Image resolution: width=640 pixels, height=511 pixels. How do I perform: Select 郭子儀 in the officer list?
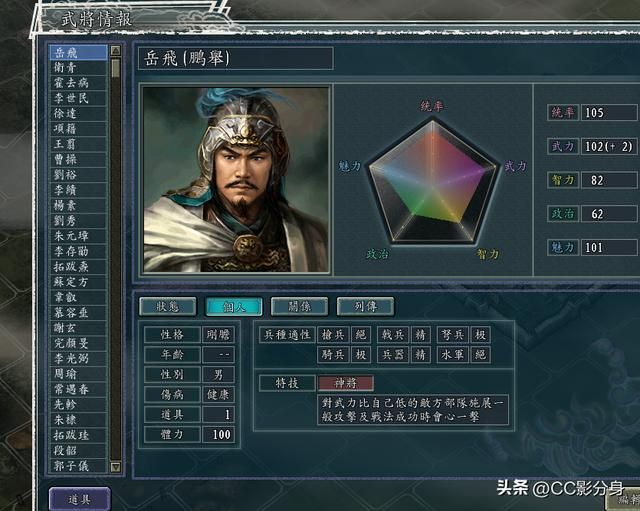pos(78,466)
